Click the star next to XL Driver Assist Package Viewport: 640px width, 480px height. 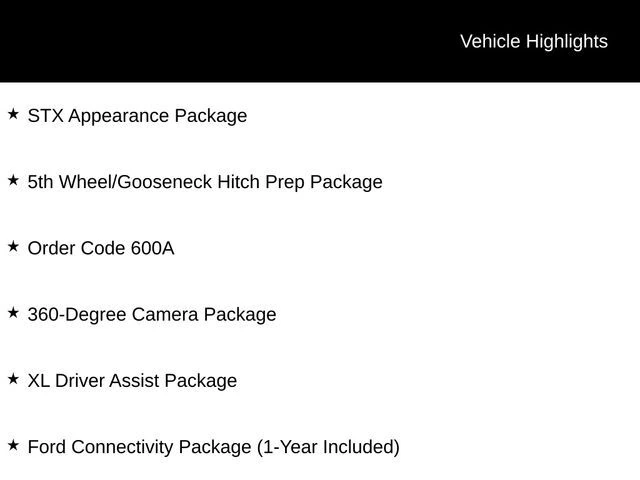click(13, 379)
